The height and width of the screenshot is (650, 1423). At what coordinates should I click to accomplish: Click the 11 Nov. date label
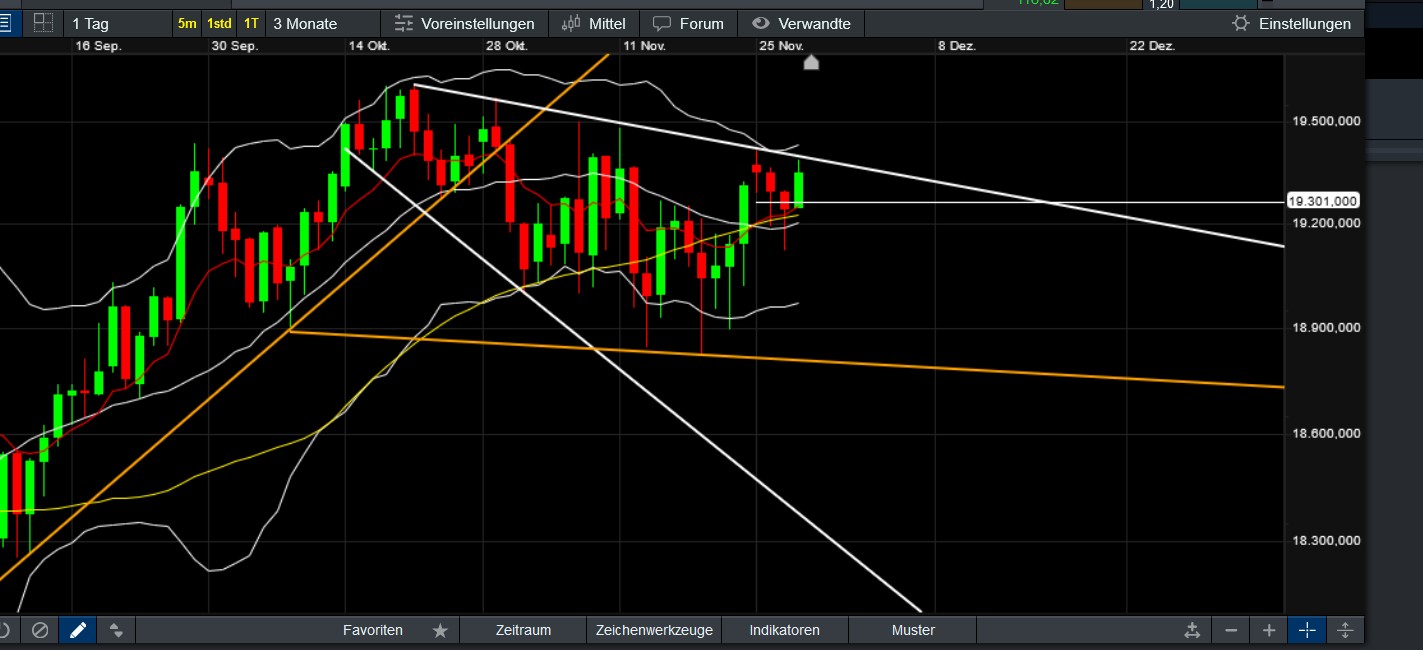coord(644,46)
